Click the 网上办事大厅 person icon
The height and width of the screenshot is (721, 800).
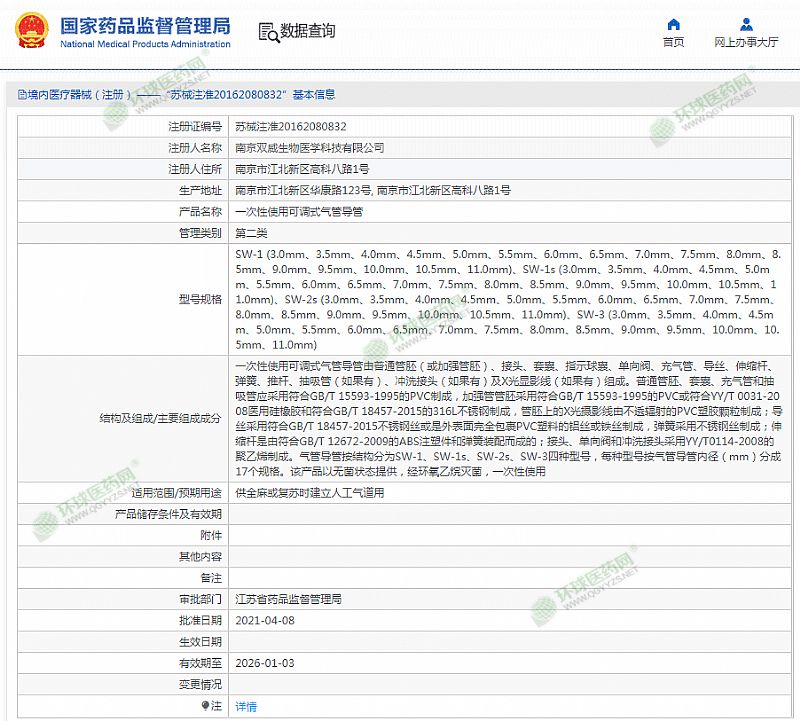pyautogui.click(x=746, y=21)
